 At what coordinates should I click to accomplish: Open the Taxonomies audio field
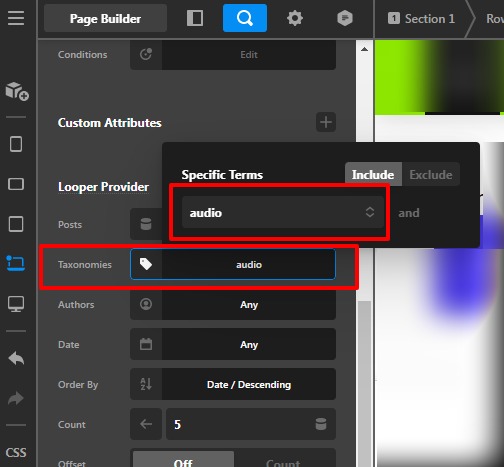tap(249, 264)
